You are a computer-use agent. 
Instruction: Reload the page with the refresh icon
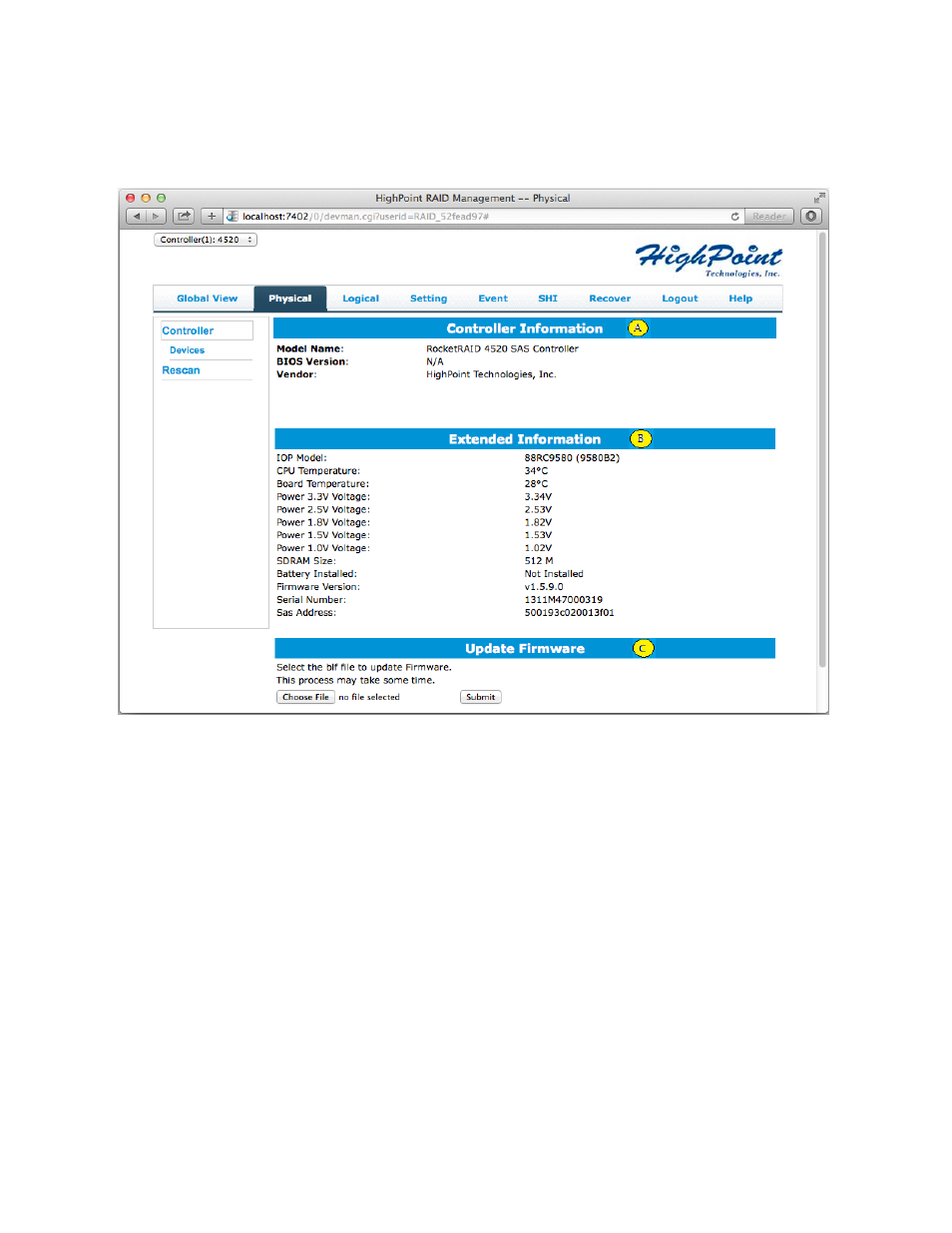coord(735,217)
